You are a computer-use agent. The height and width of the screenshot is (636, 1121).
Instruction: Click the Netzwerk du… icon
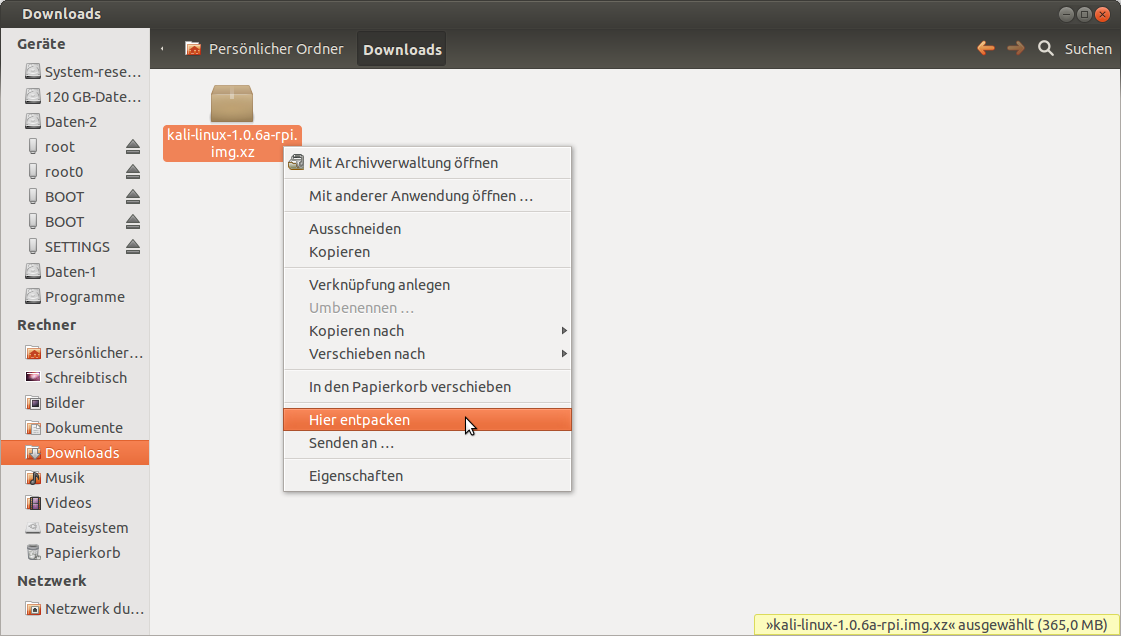pyautogui.click(x=33, y=609)
